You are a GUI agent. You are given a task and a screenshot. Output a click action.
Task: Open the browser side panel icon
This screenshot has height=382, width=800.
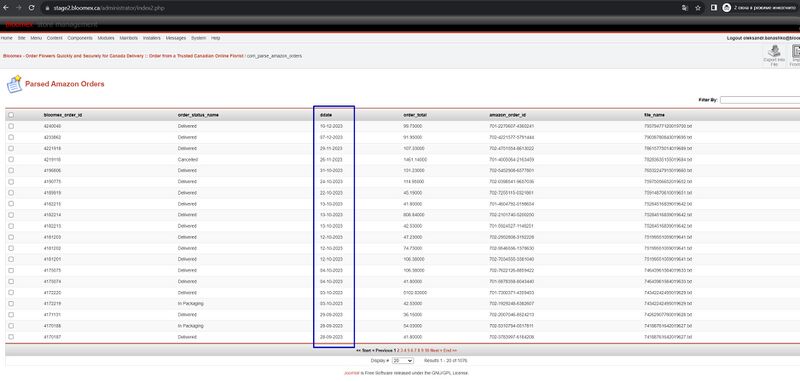click(x=714, y=8)
